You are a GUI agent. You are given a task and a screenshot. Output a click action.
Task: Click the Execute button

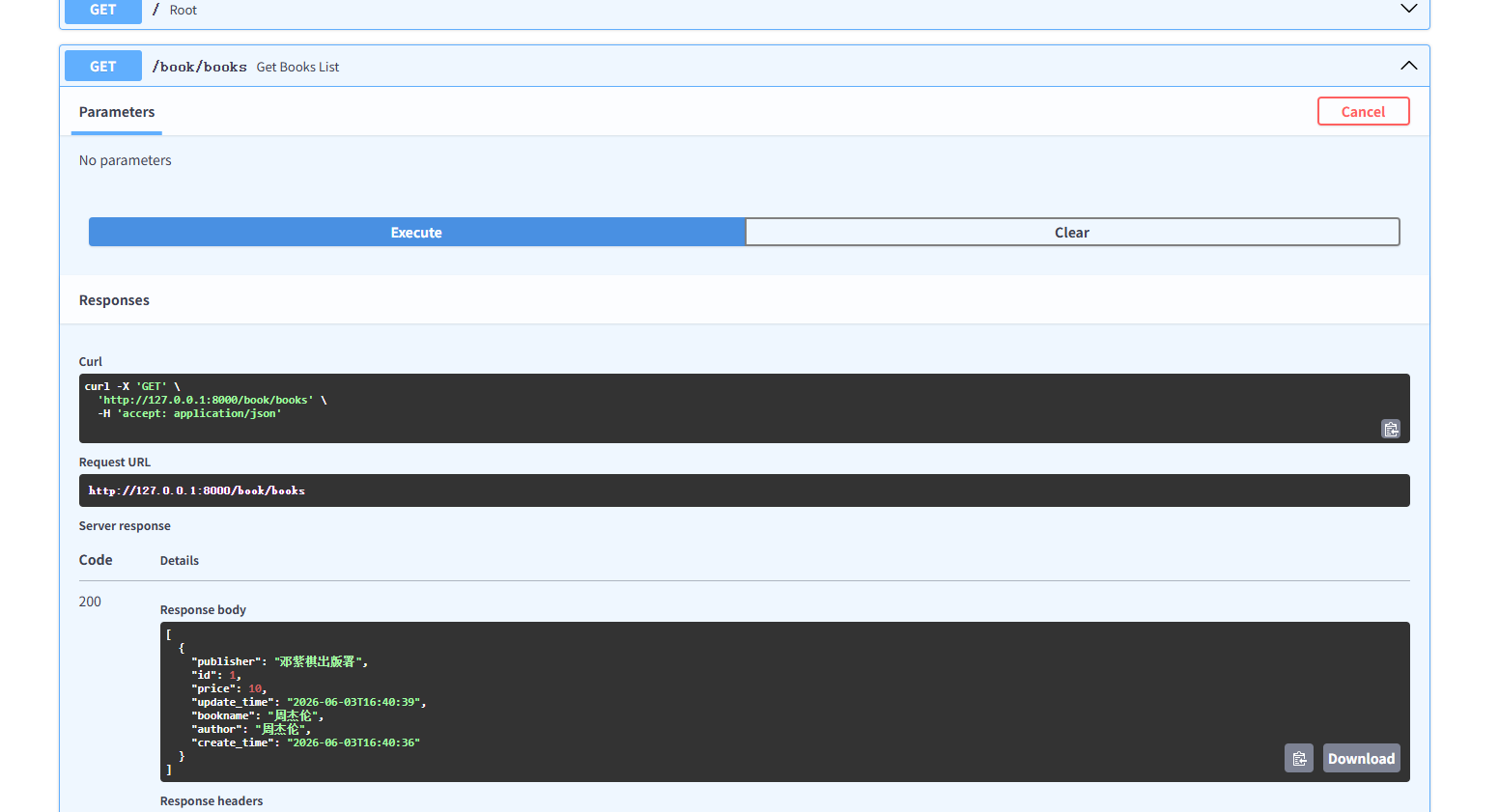point(416,232)
